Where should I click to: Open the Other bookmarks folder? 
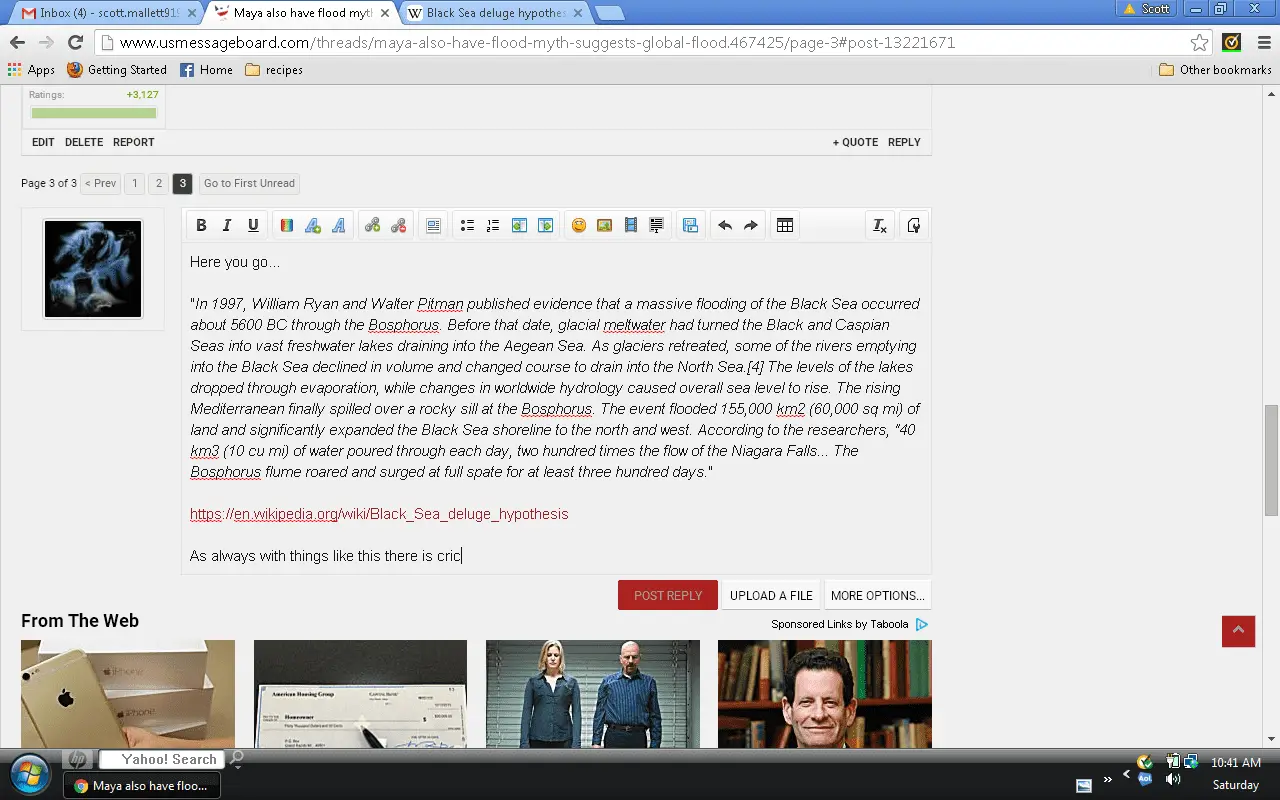pos(1215,70)
